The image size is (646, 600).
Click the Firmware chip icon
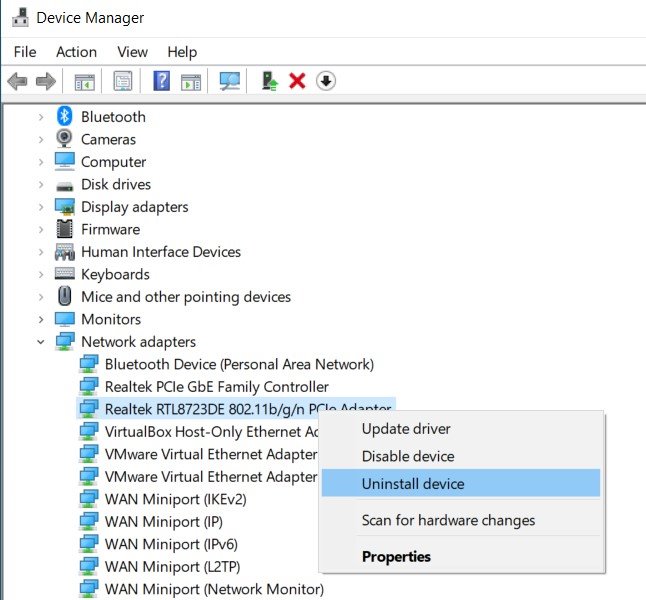tap(65, 229)
